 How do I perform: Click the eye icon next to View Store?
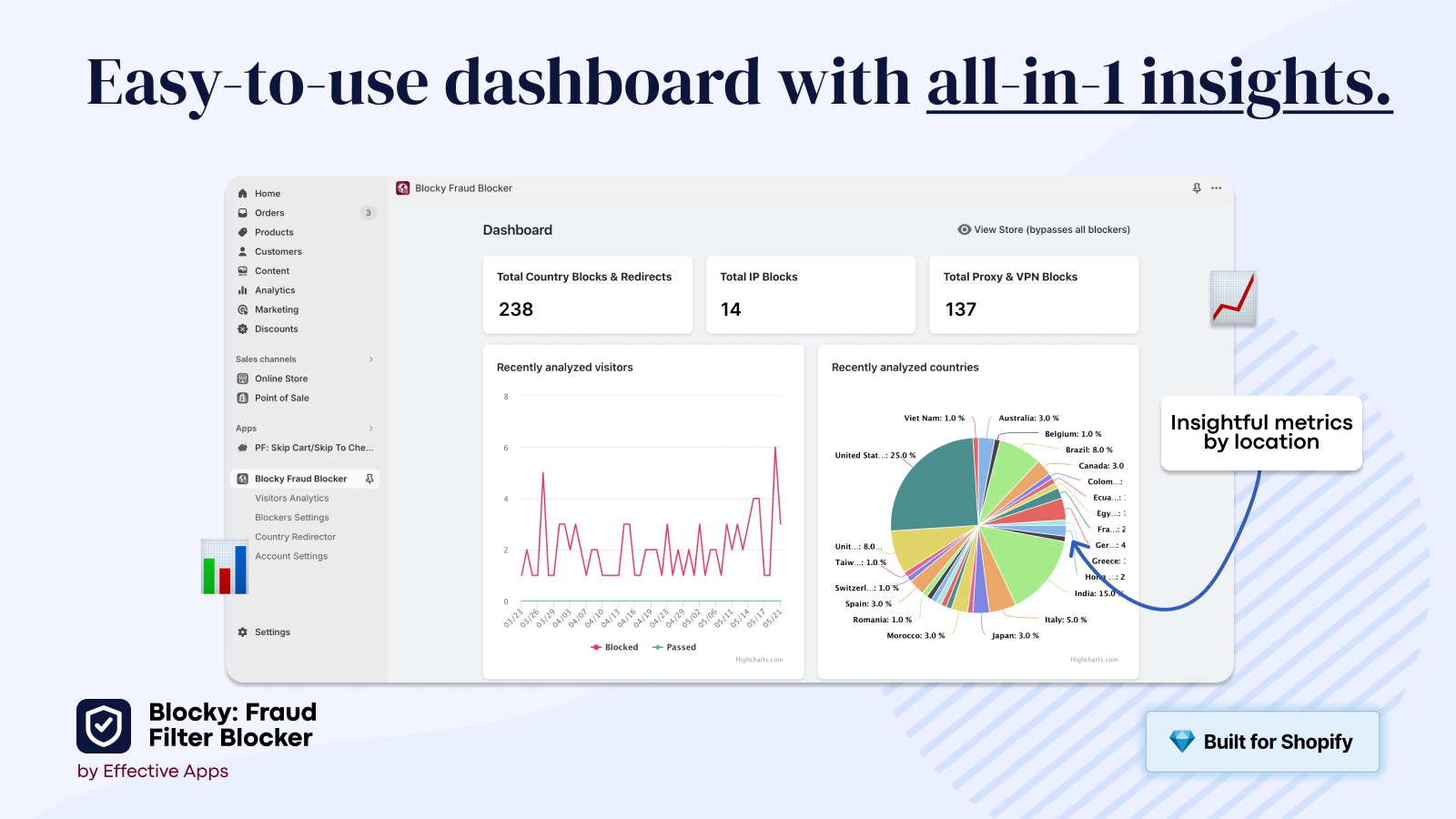tap(965, 229)
